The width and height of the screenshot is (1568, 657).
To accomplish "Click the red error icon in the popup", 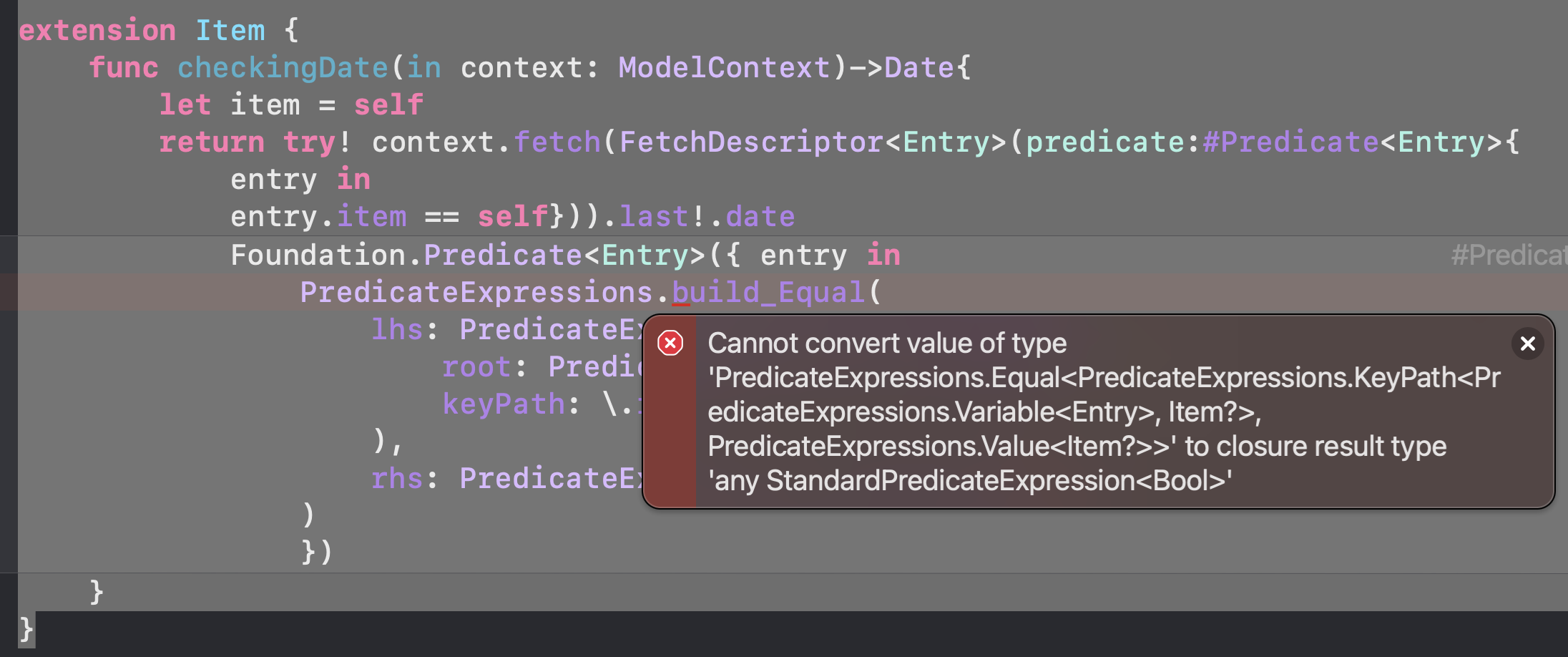I will coord(670,344).
